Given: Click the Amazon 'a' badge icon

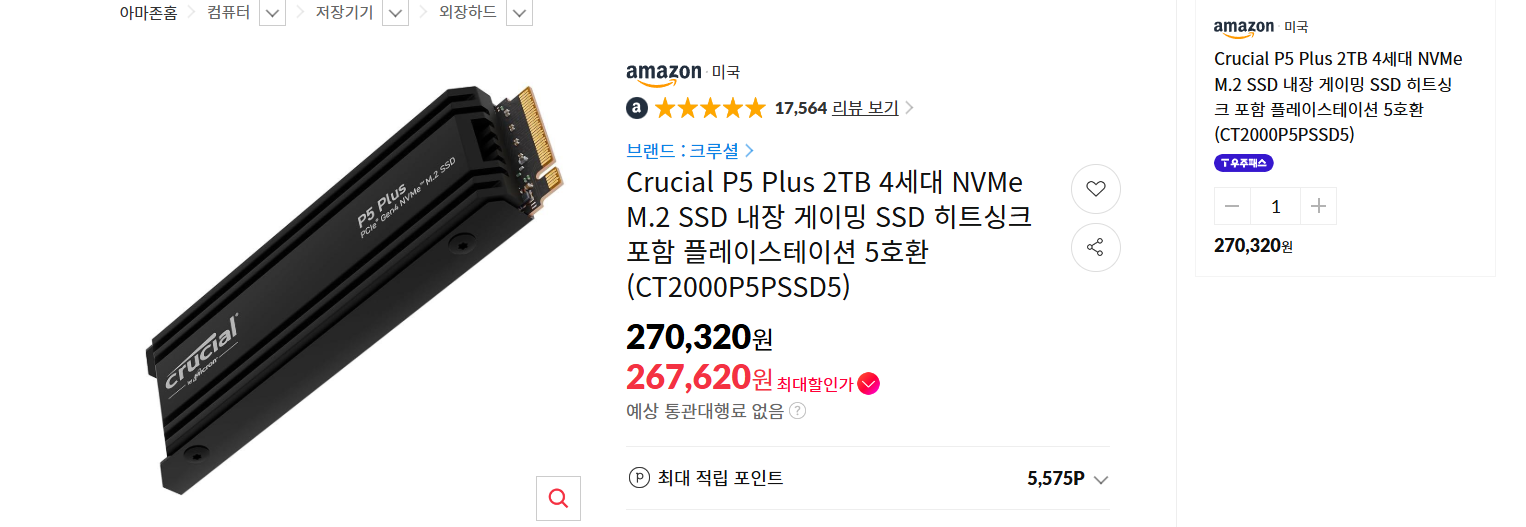Looking at the screenshot, I should 637,108.
